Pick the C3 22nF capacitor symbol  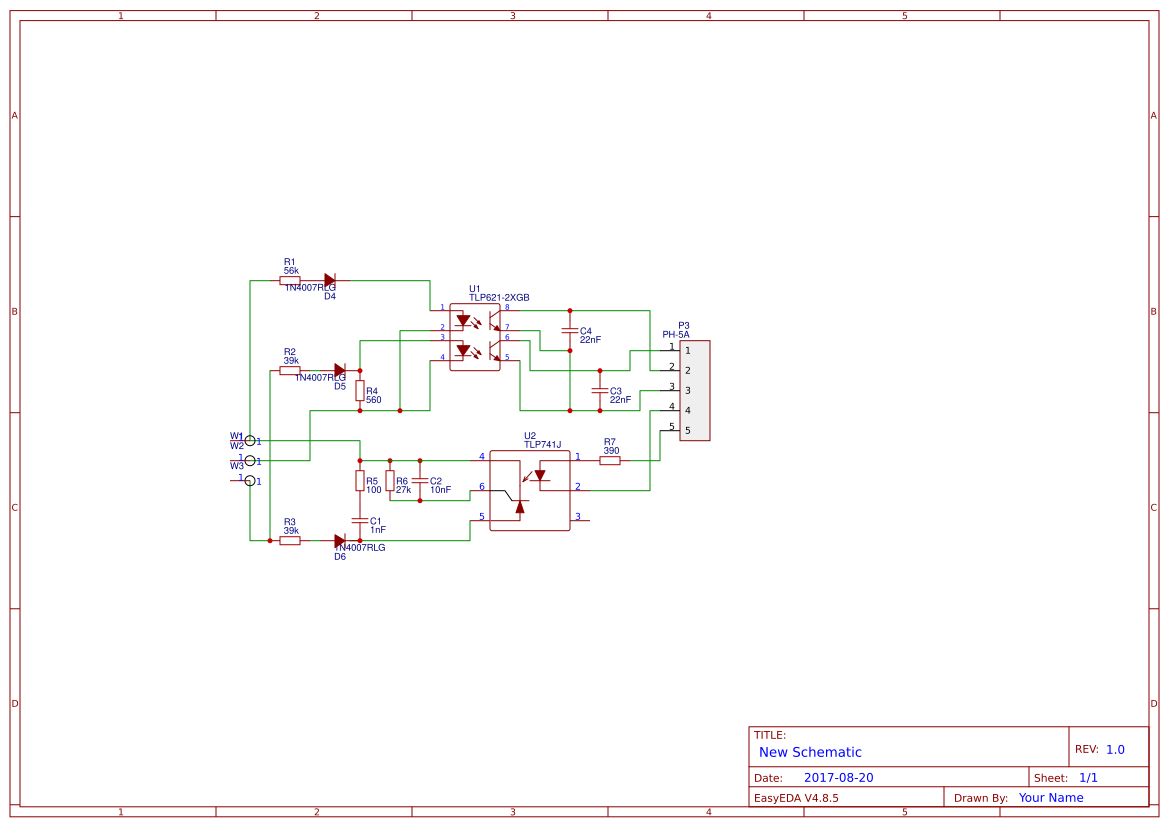(x=600, y=390)
